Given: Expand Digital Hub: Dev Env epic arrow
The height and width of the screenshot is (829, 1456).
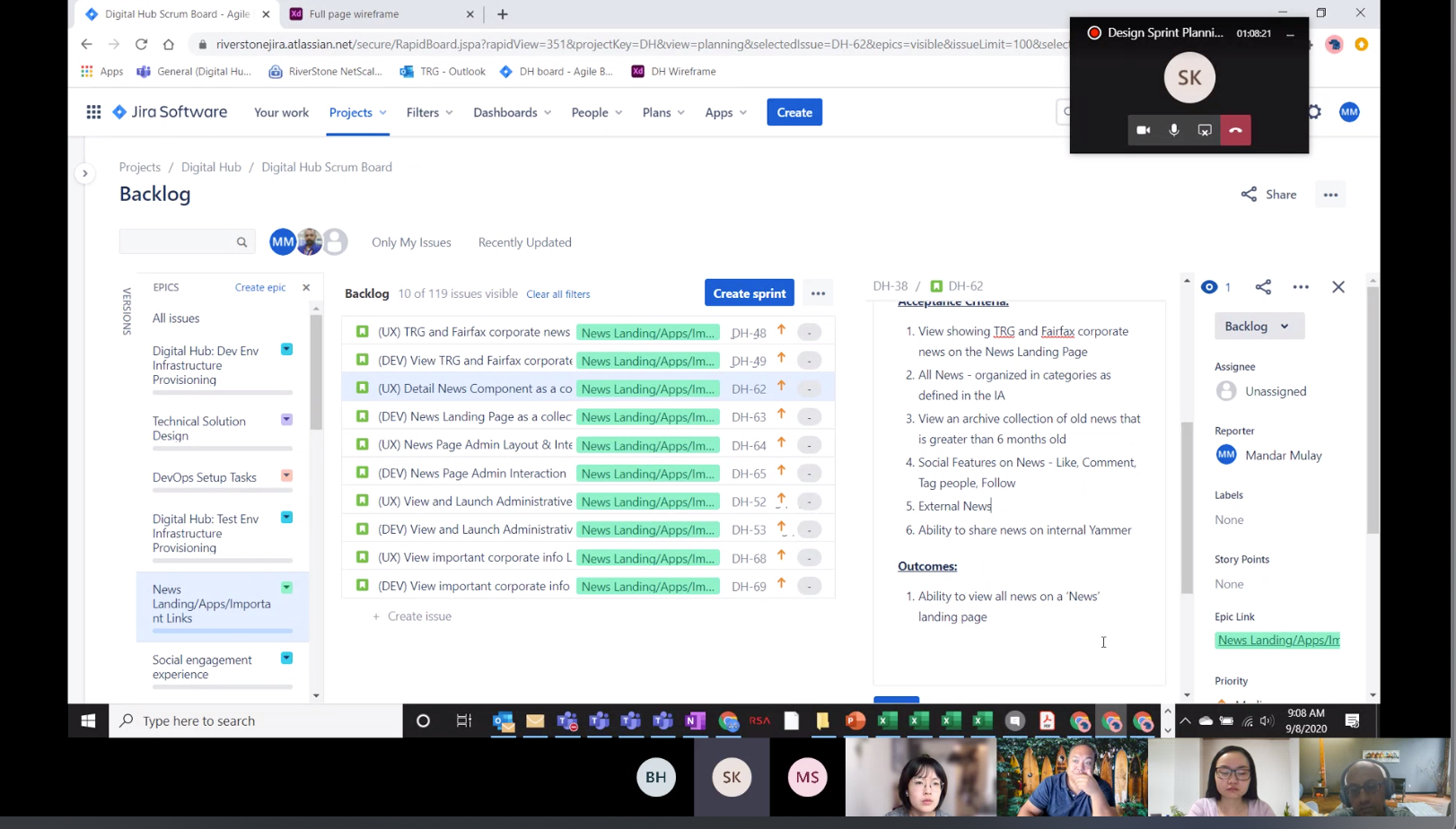Looking at the screenshot, I should 286,349.
